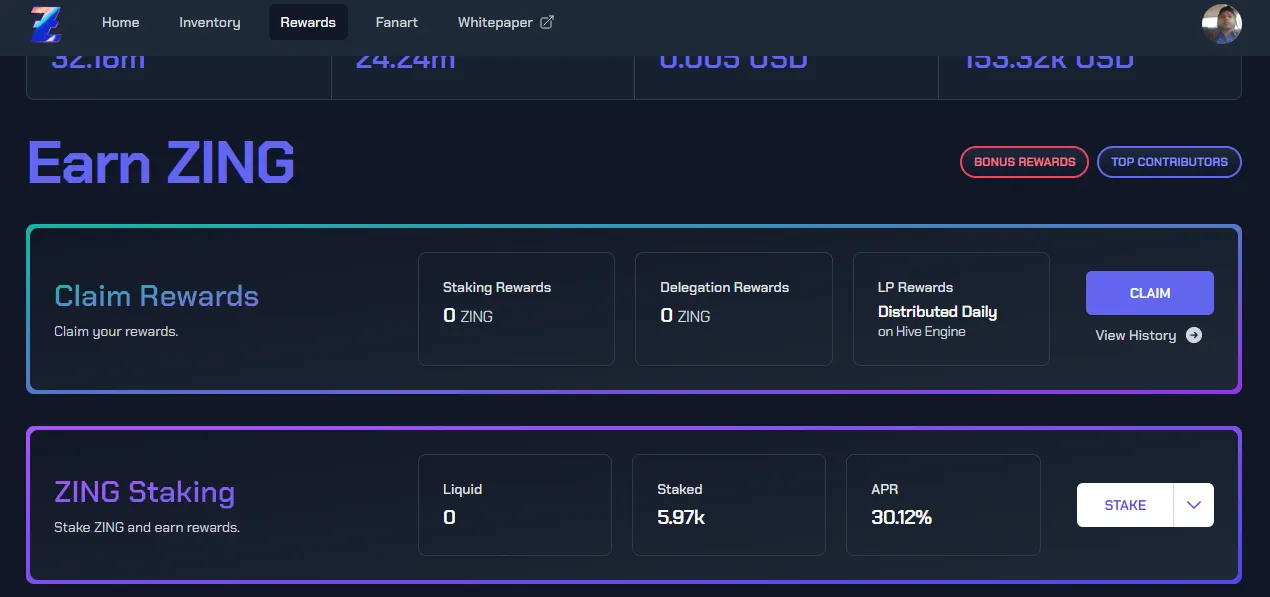Screen dimensions: 1270x597
Task: Expand the dropdown arrow beside STAKE
Action: (x=1193, y=505)
